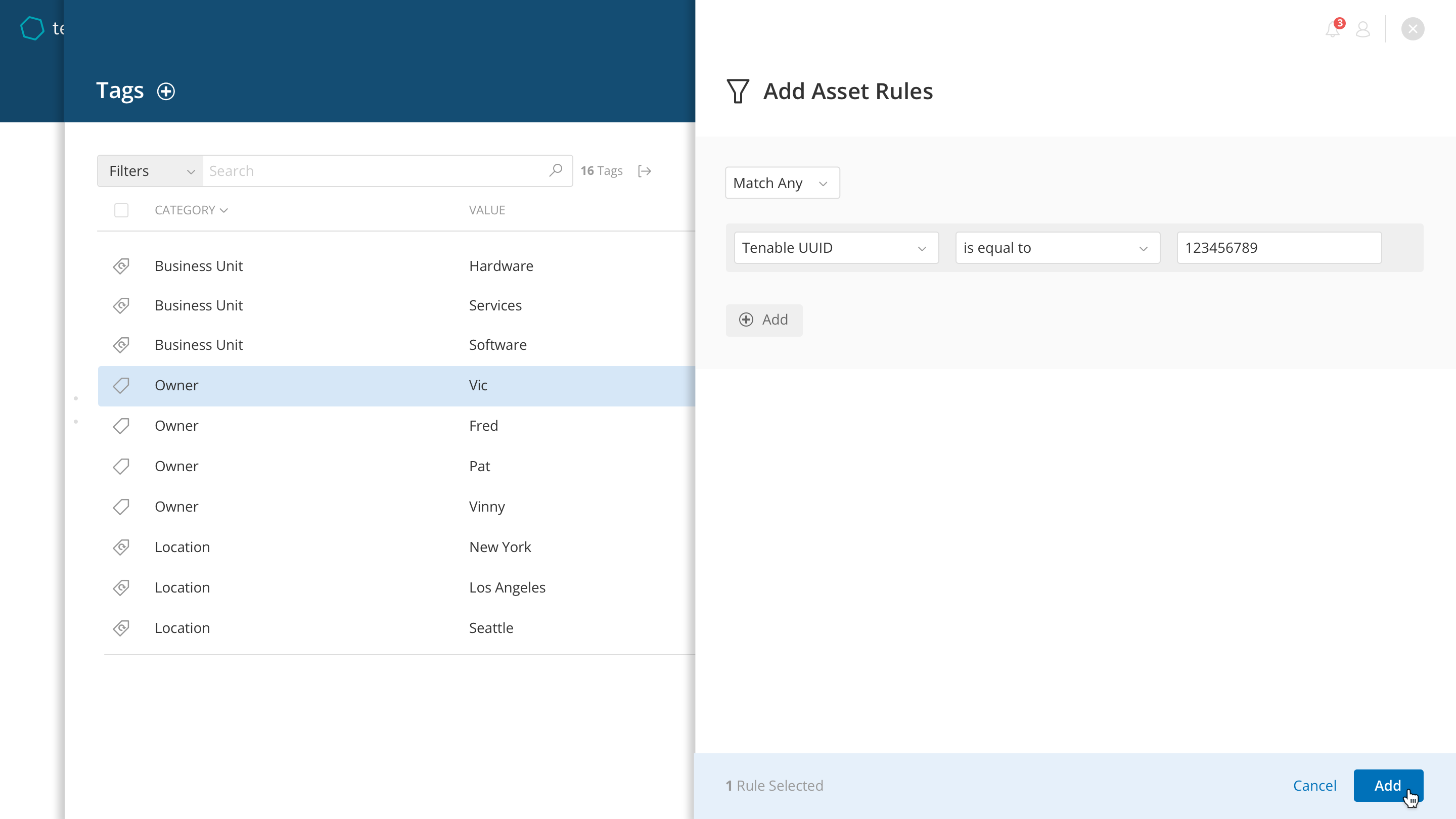Image resolution: width=1456 pixels, height=819 pixels.
Task: Open the user profile icon
Action: (1363, 29)
